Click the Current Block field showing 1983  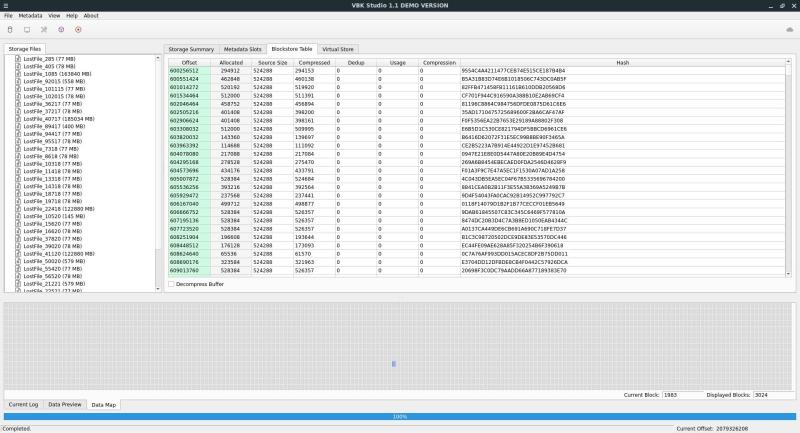coord(683,395)
